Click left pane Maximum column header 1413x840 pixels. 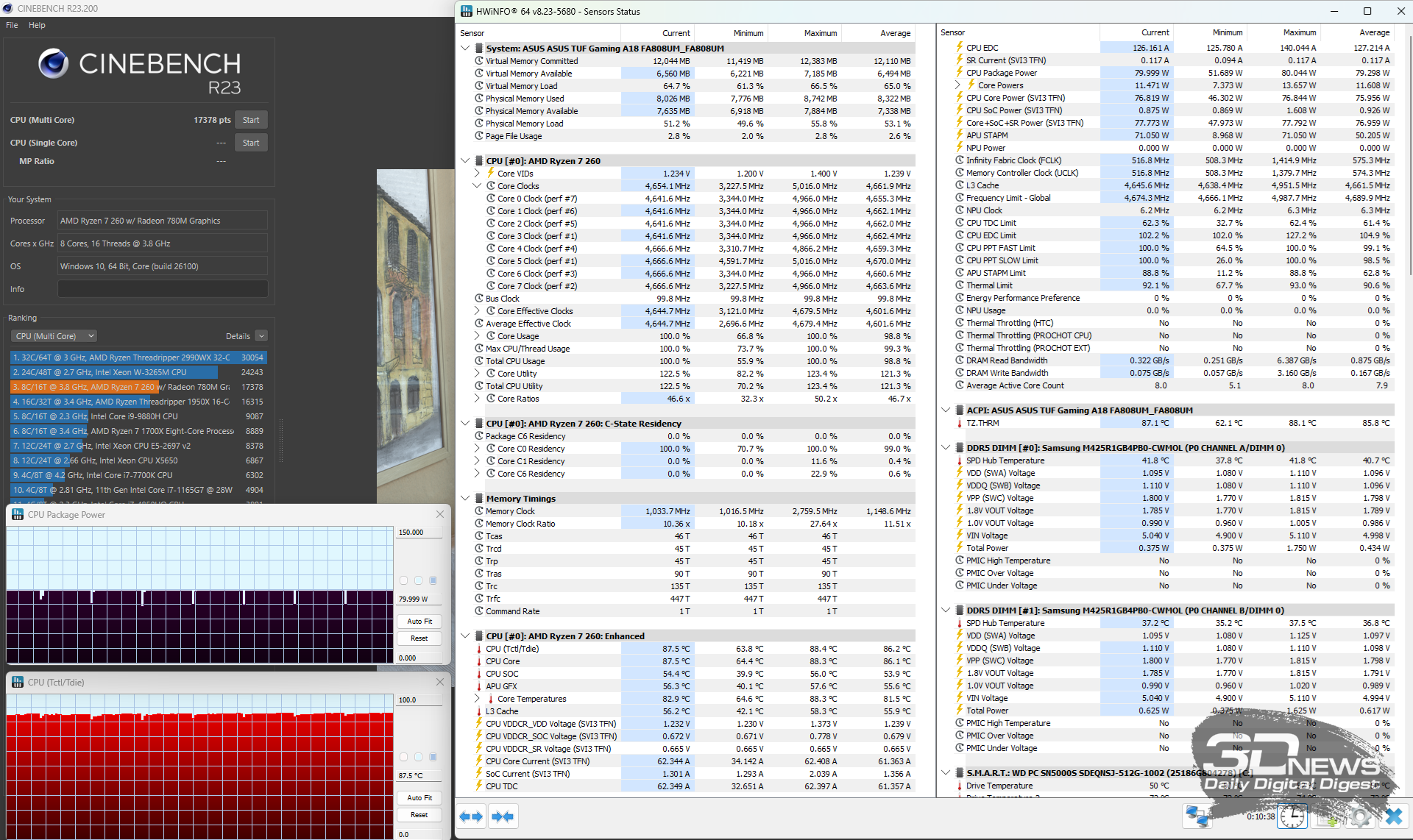[805, 33]
